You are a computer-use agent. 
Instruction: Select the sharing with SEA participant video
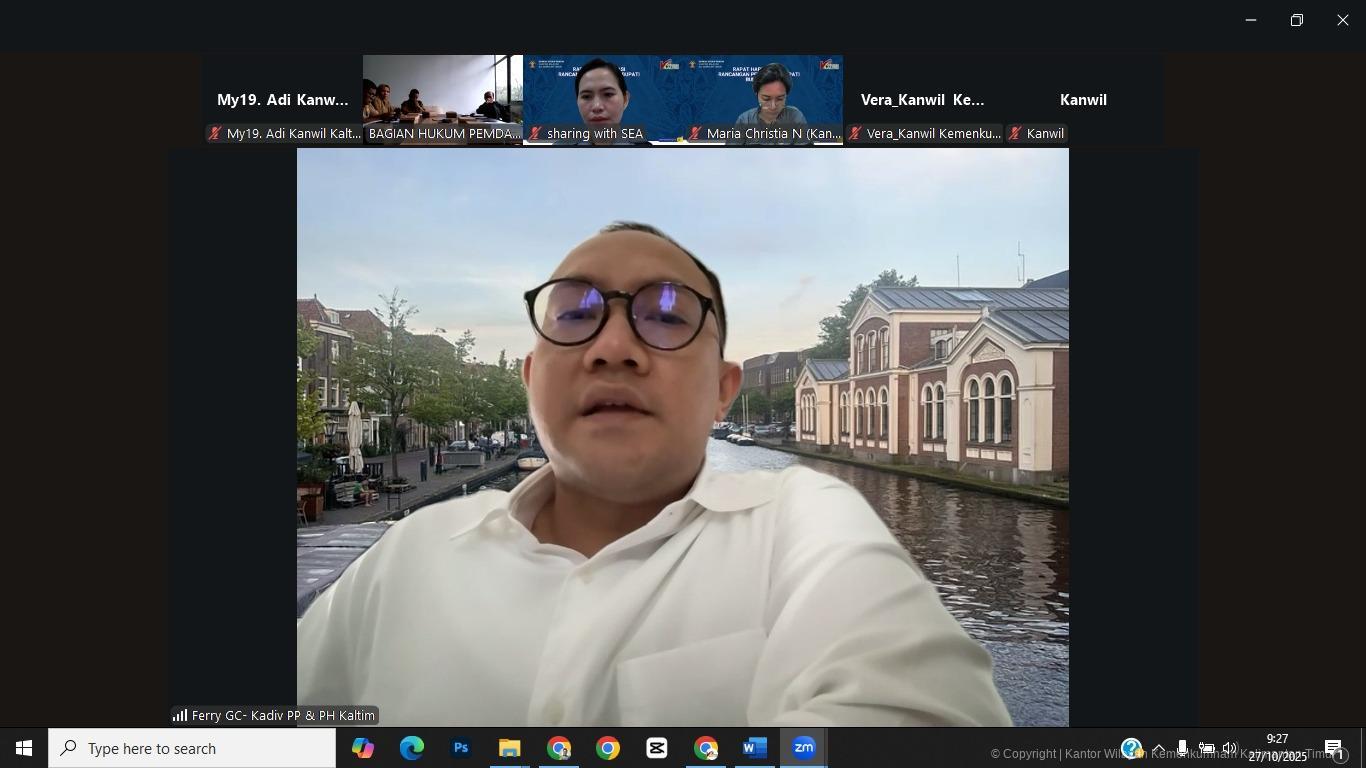point(602,99)
